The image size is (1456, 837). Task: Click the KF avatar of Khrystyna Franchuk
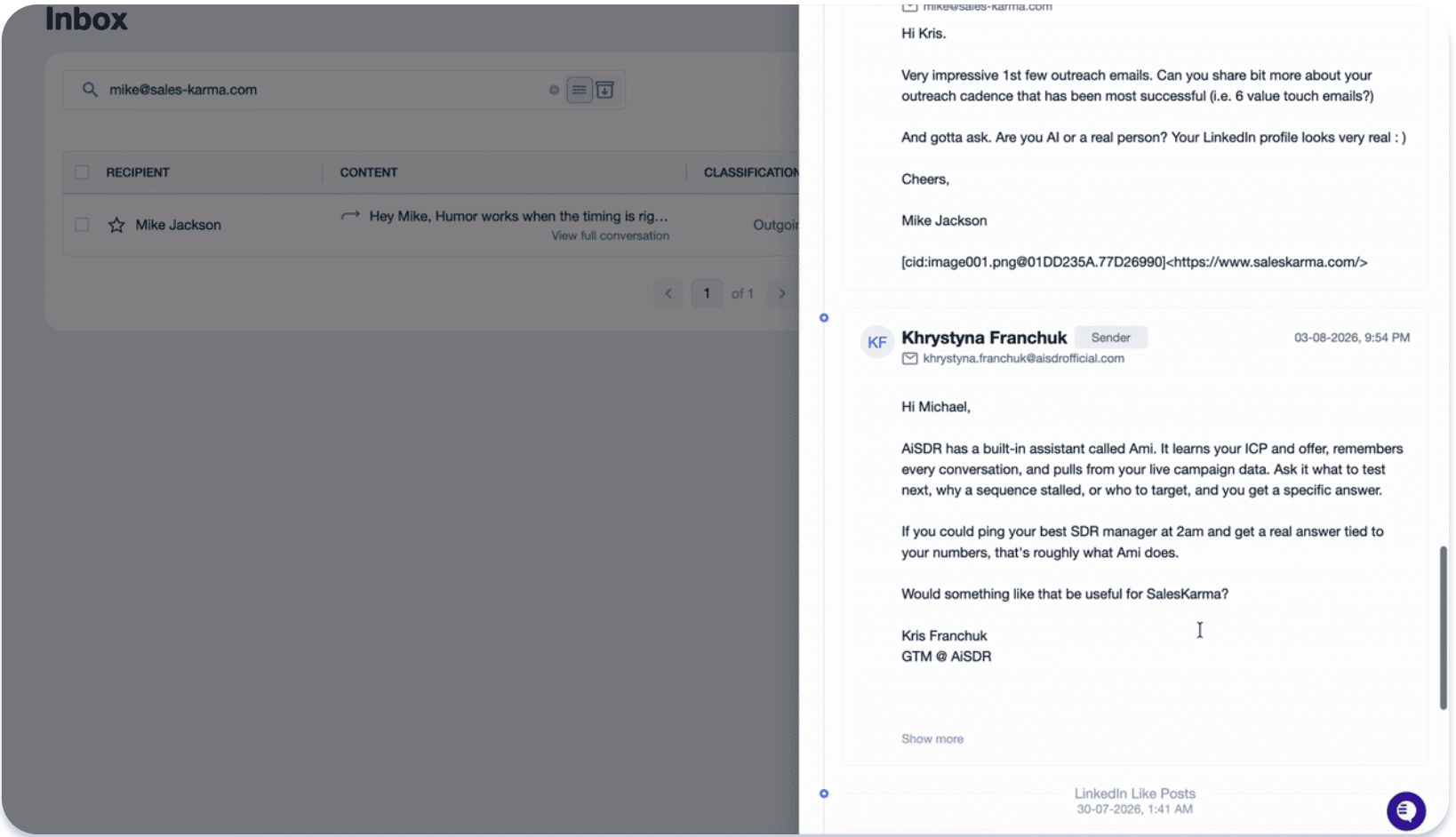(x=877, y=342)
